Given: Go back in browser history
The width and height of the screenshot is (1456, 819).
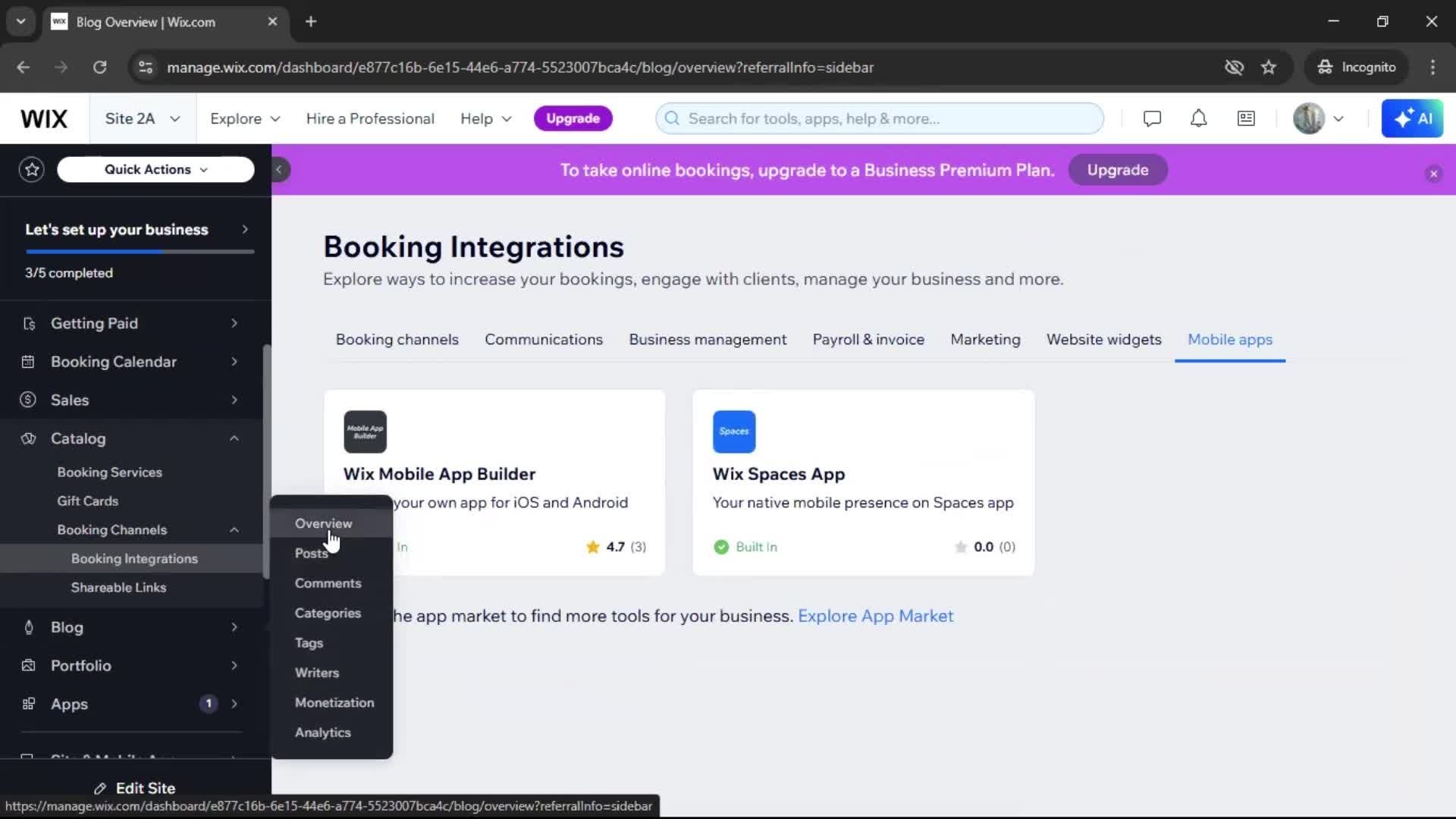Looking at the screenshot, I should [24, 67].
